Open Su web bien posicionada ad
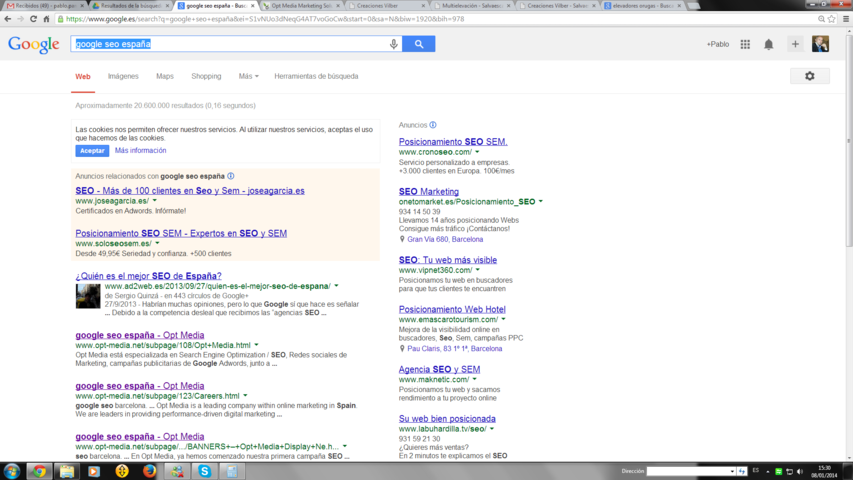853x480 pixels. tap(447, 419)
